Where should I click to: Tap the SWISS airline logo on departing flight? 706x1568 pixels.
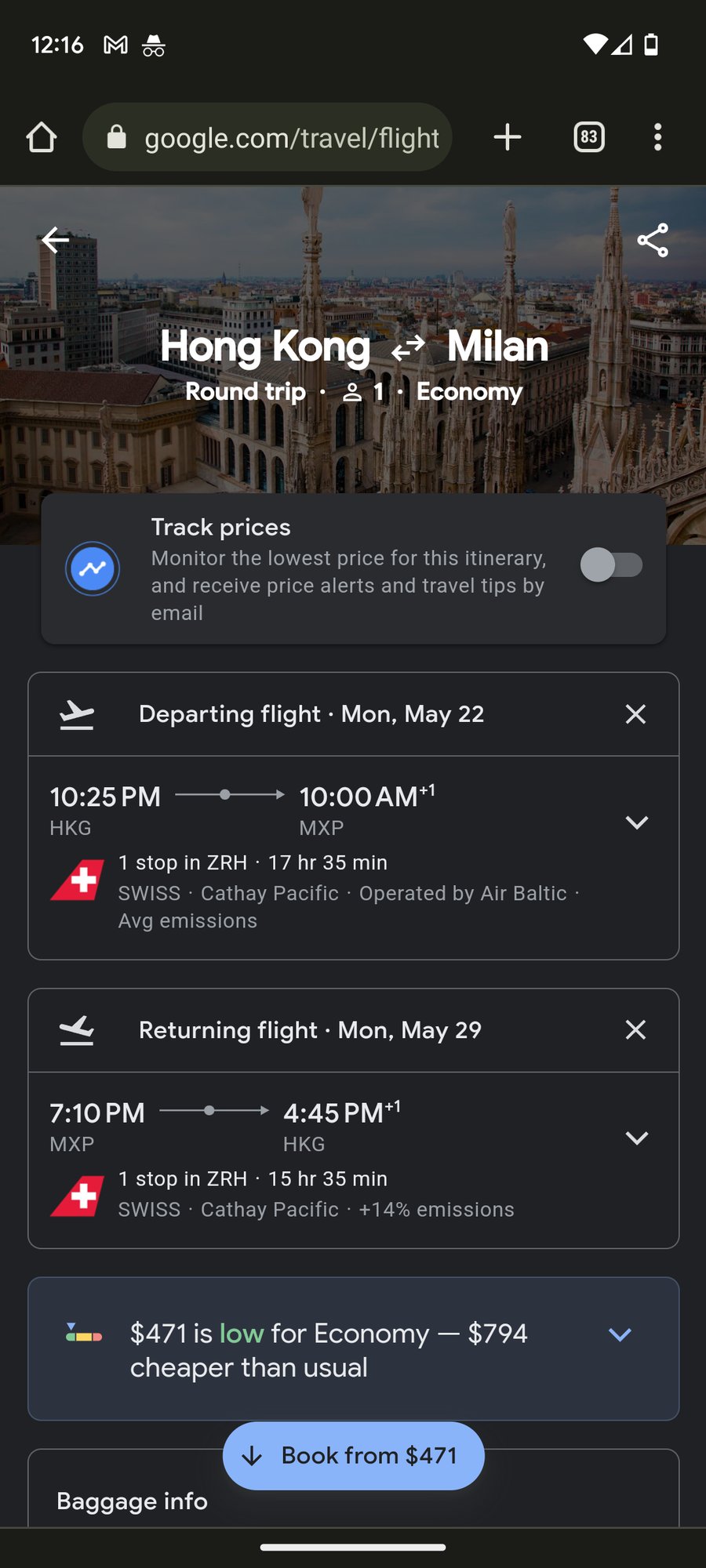[x=77, y=880]
